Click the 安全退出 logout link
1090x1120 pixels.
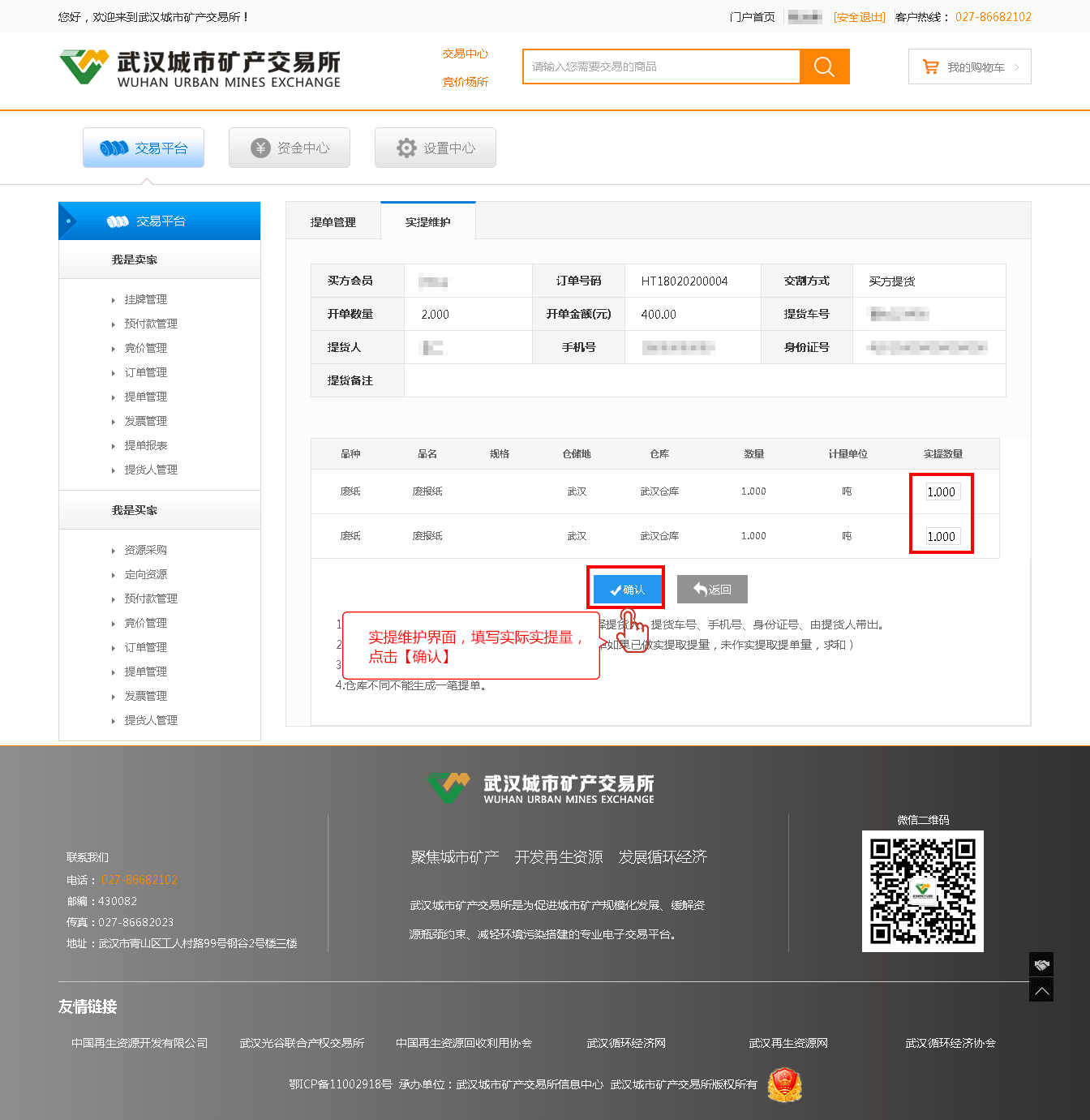coord(859,17)
